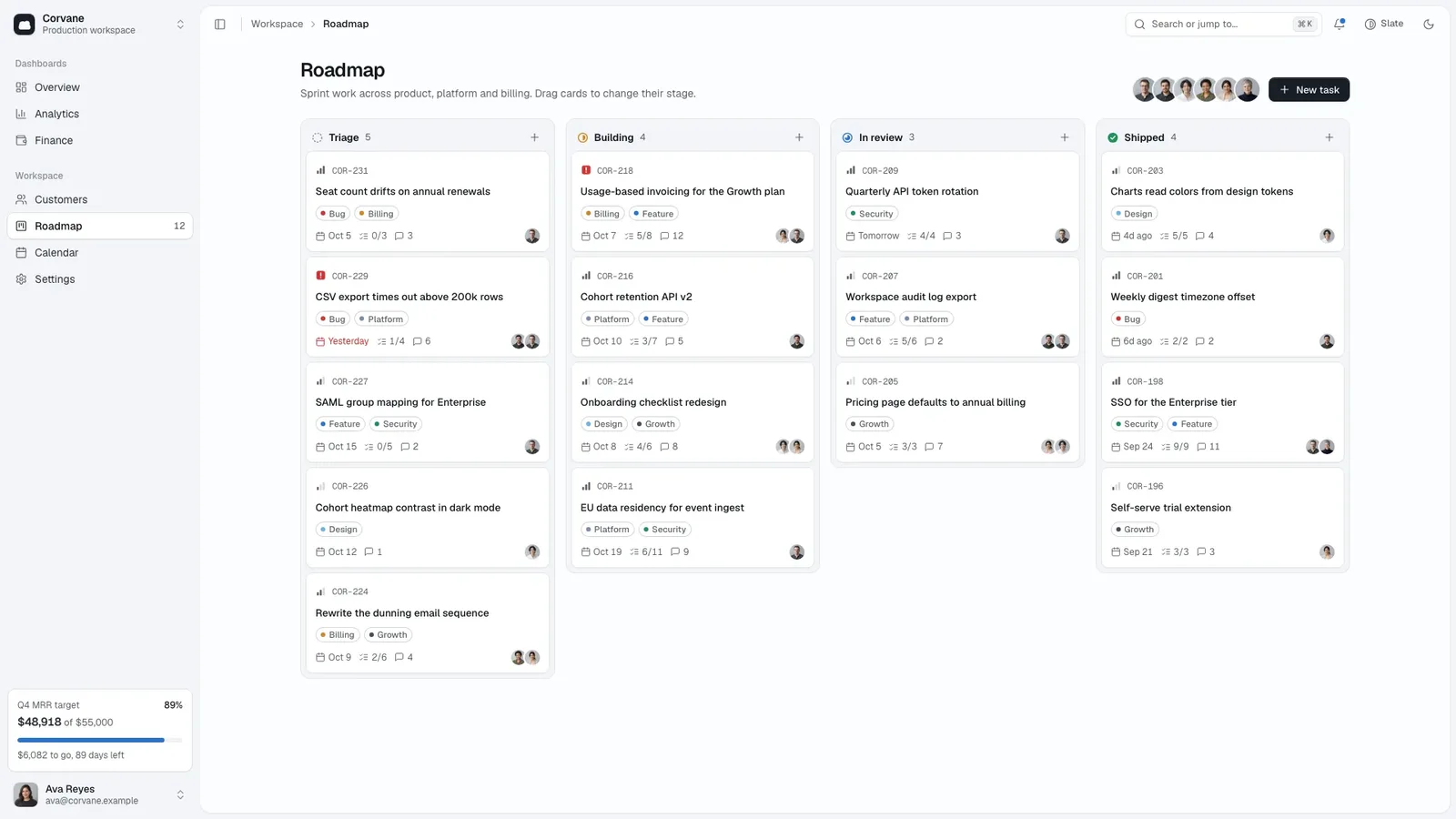Click the priority bars icon on COR-231
Screen dimensions: 1456x819
coord(320,170)
